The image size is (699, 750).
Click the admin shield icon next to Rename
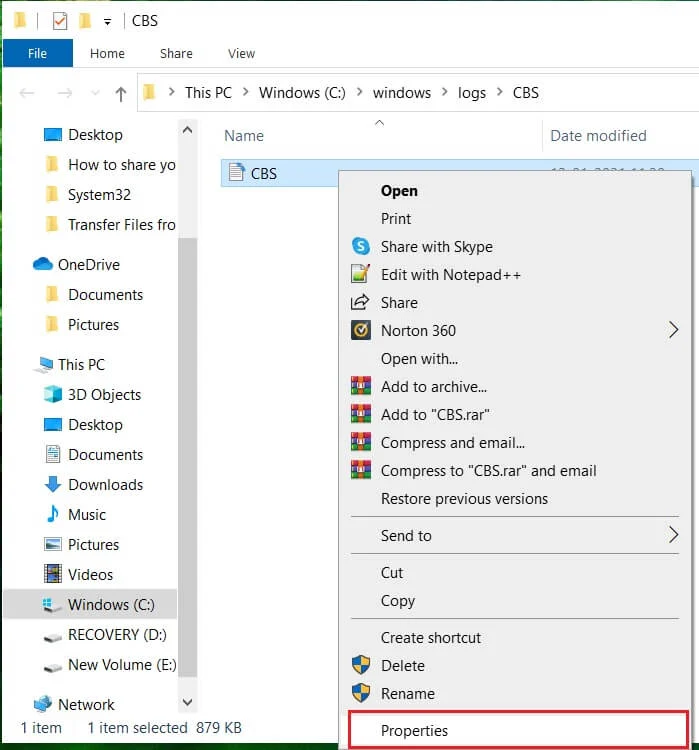(x=361, y=693)
